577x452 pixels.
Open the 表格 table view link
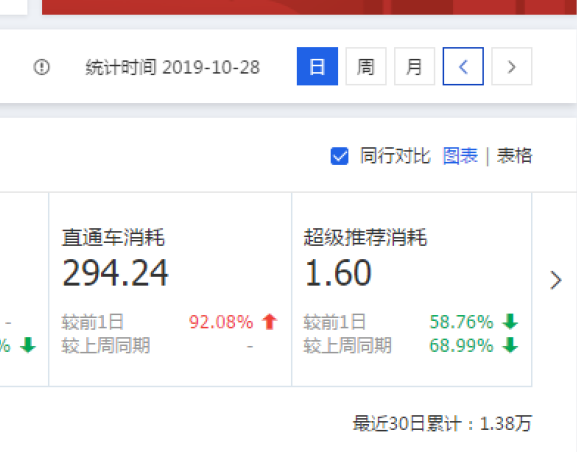514,156
